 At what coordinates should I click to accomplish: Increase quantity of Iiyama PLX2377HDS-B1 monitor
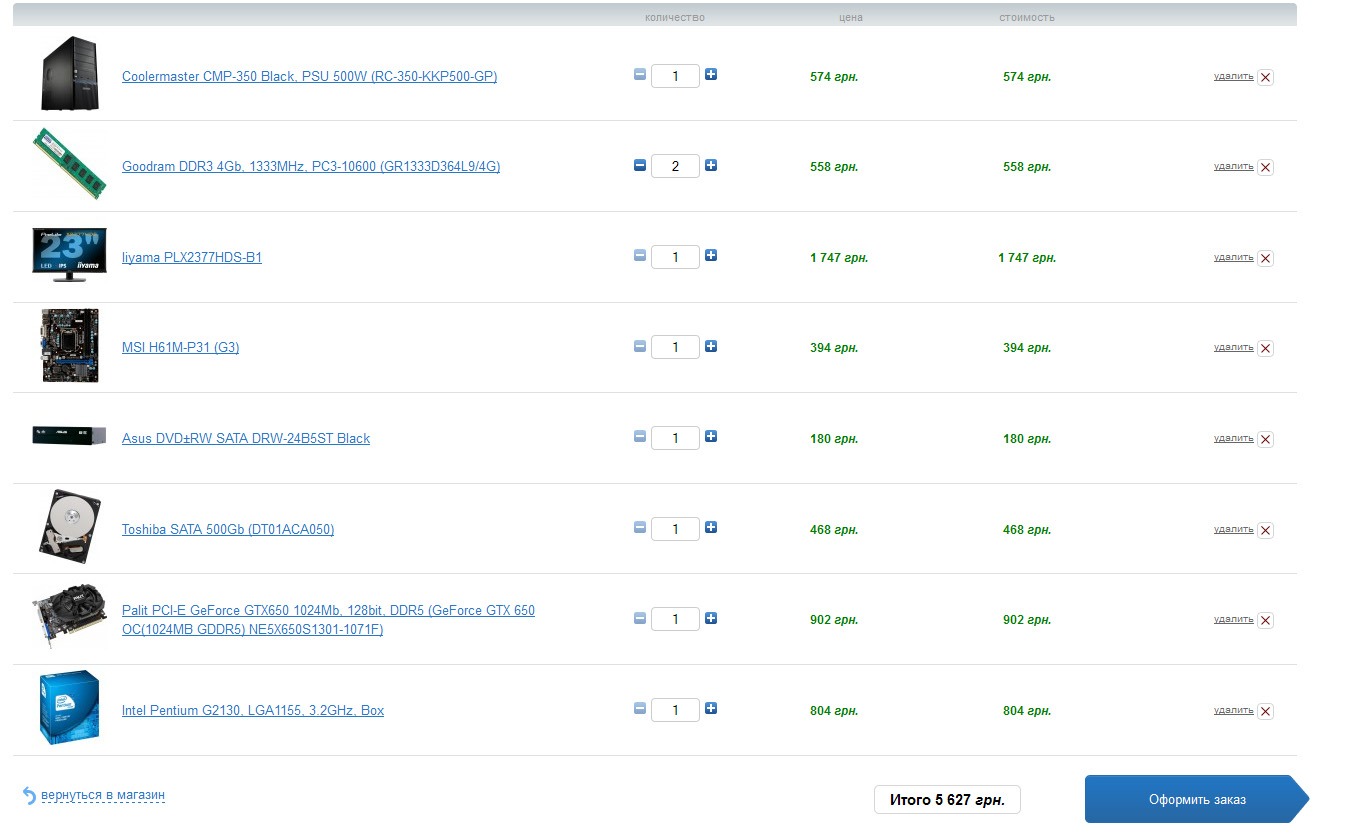tap(711, 255)
